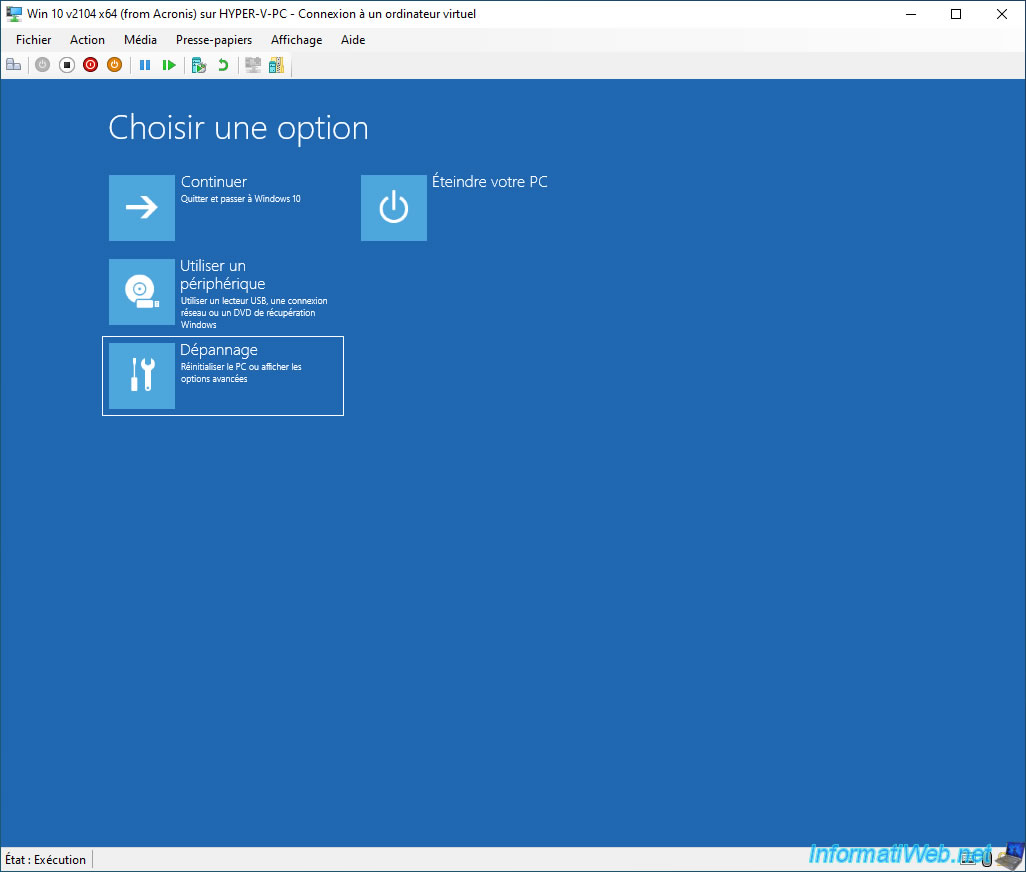This screenshot has width=1026, height=872.
Task: Click the Continuer arrow tile
Action: tap(142, 207)
